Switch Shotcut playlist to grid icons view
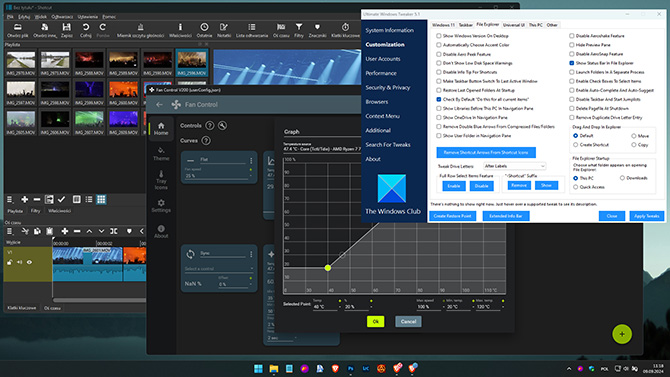 click(x=101, y=199)
